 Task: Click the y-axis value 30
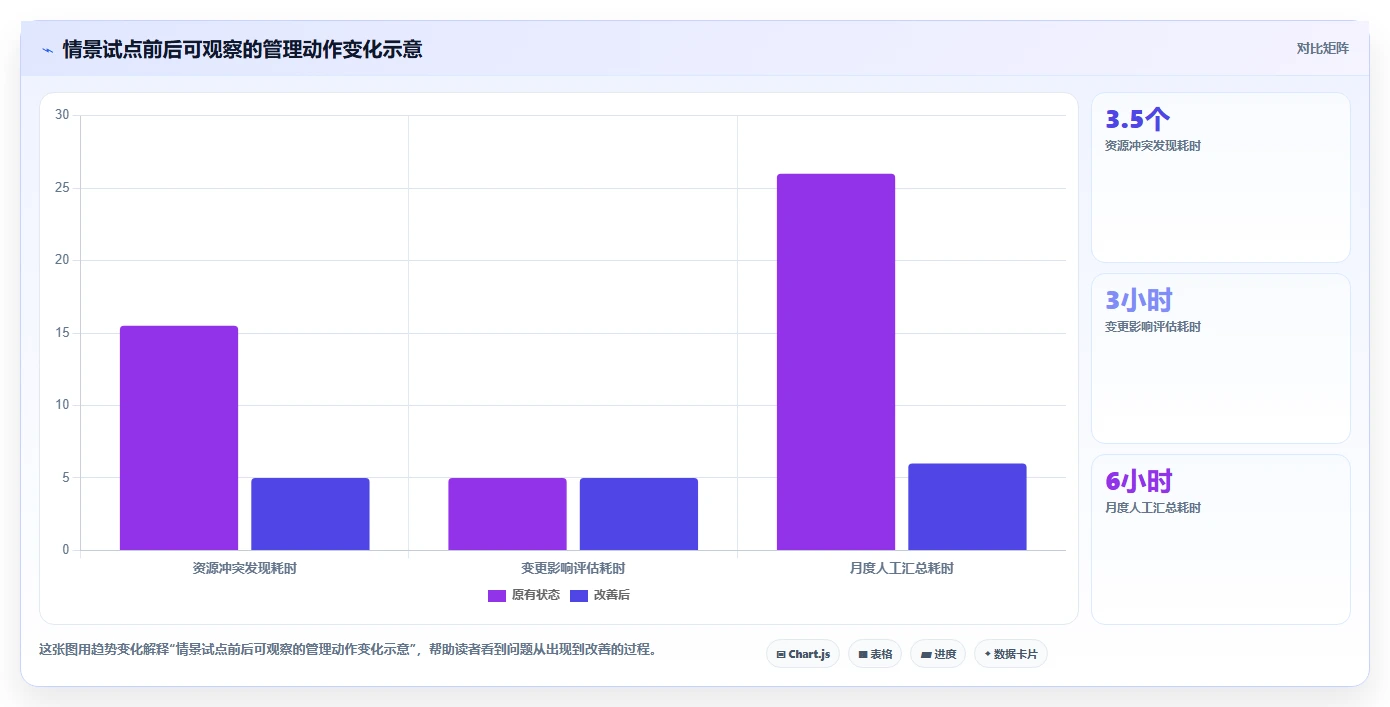(62, 115)
